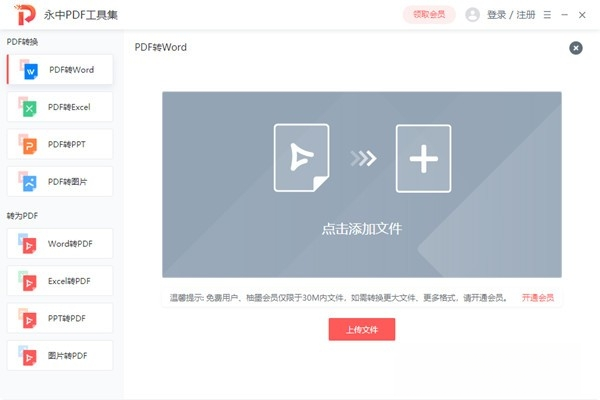Open the PPT转PDF tool
This screenshot has width=600, height=400.
coord(60,318)
